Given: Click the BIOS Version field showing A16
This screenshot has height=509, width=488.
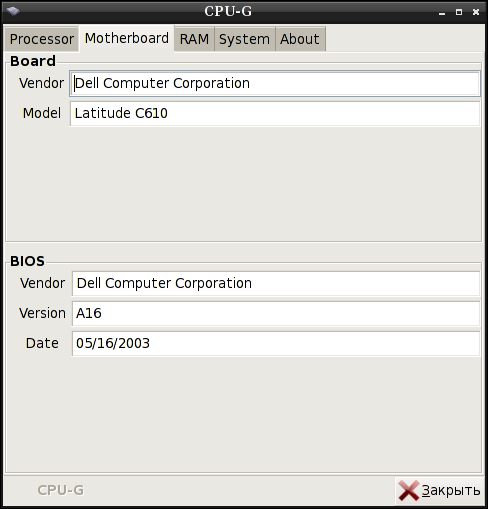Looking at the screenshot, I should (x=276, y=313).
